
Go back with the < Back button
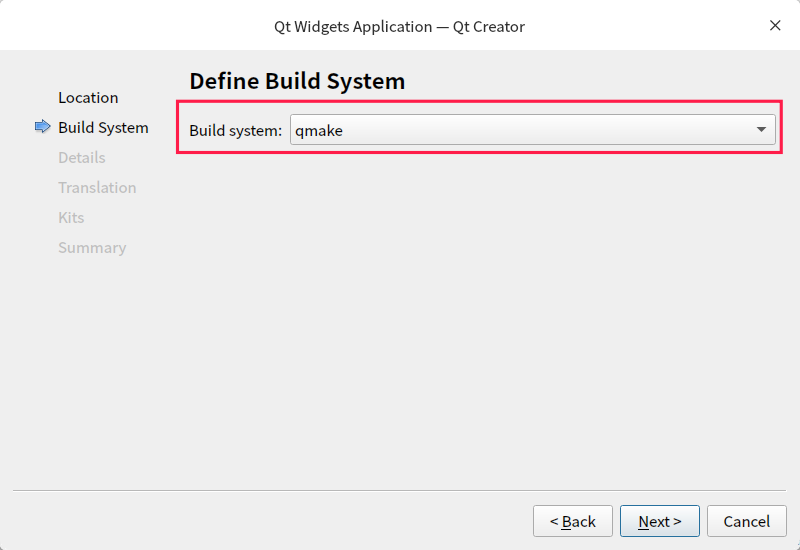[x=572, y=521]
